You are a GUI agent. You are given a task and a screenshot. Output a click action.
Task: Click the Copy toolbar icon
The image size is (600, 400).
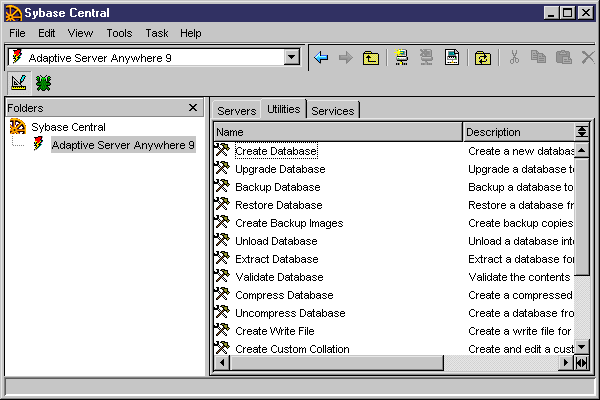(x=538, y=57)
